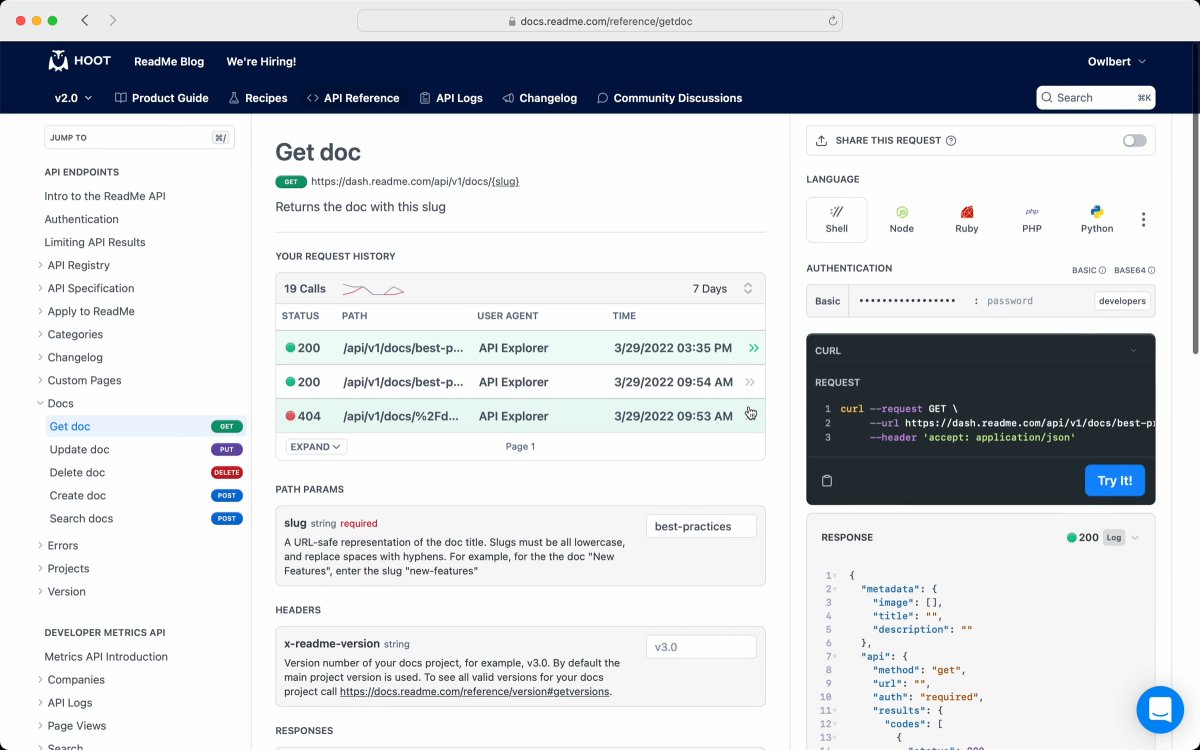Screen dimensions: 1200x750
Task: Click the Try It! button
Action: coord(1114,480)
